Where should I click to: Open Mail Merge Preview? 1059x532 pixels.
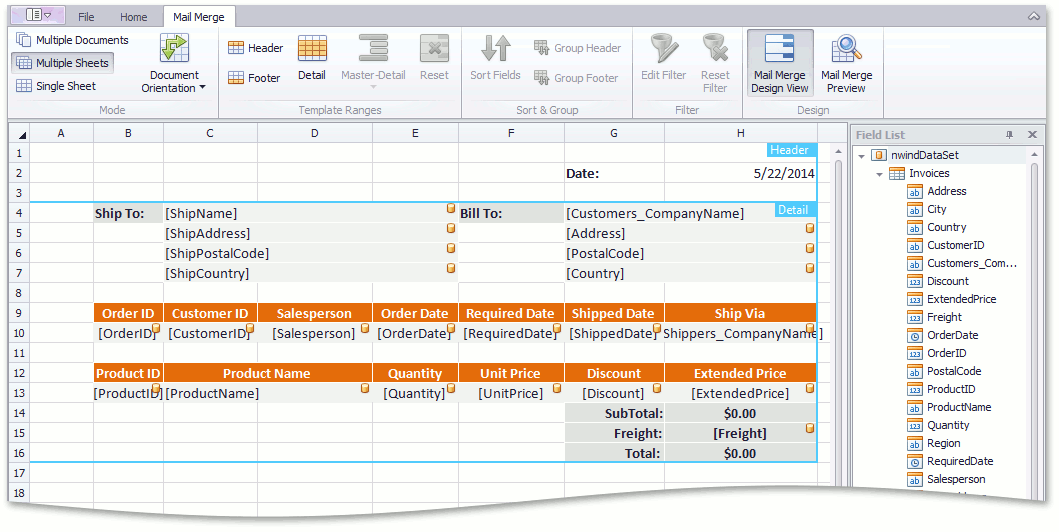point(846,63)
